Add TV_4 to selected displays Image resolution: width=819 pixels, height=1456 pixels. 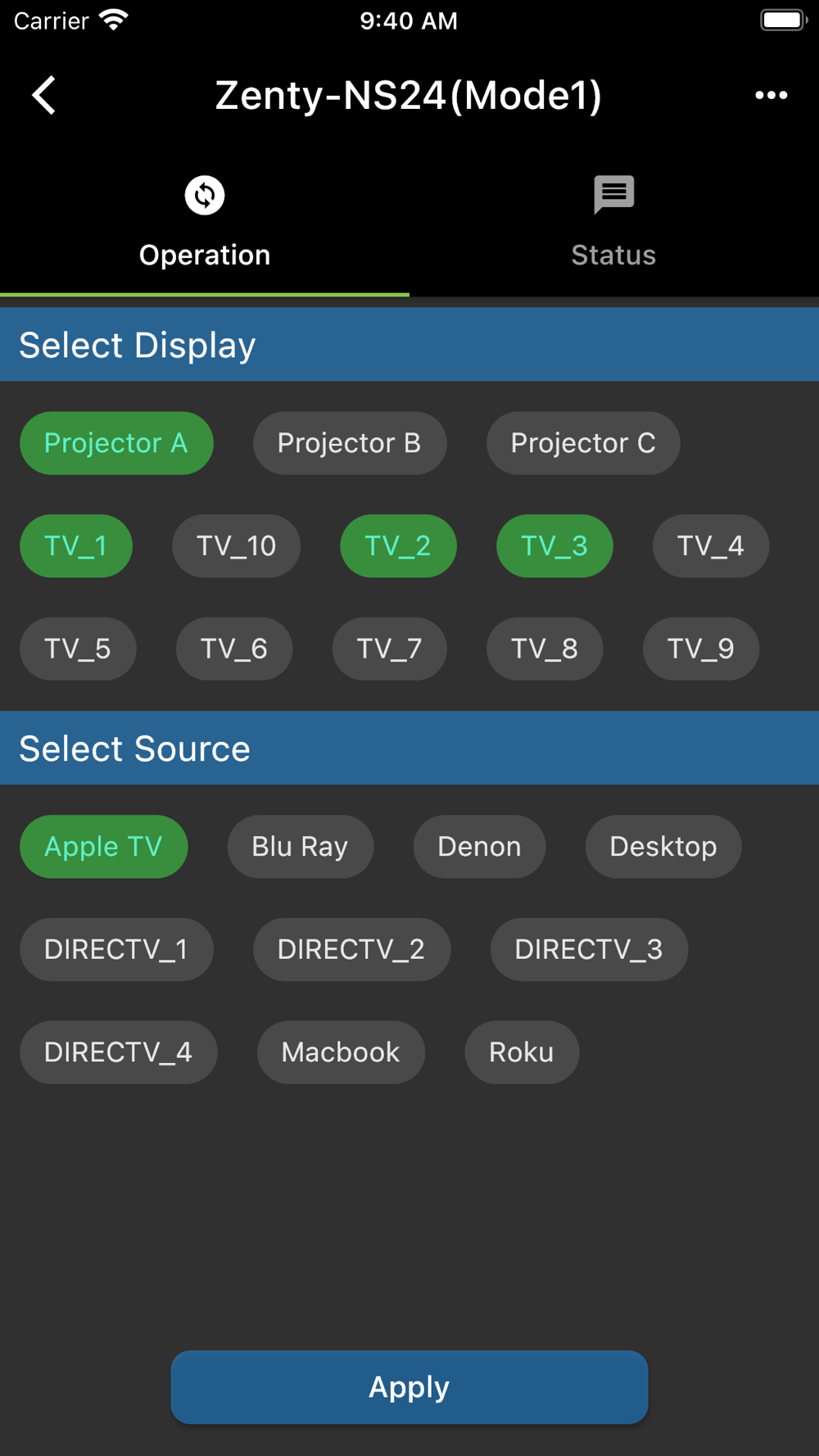(710, 546)
